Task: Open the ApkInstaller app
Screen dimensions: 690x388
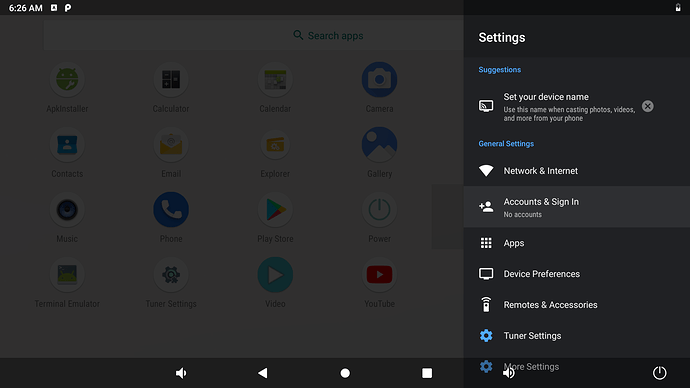Action: coord(67,80)
